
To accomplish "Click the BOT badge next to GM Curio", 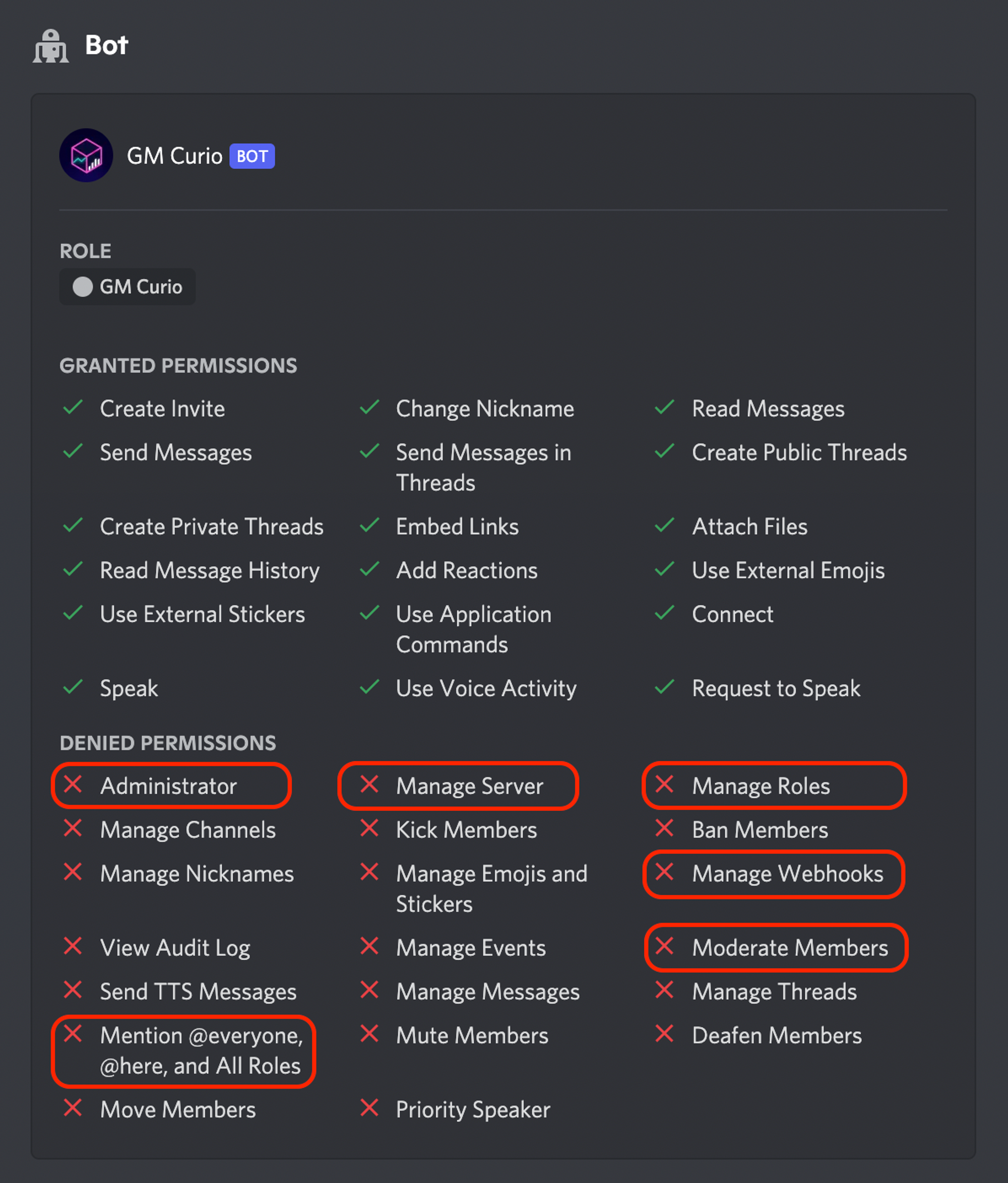I will [x=252, y=156].
